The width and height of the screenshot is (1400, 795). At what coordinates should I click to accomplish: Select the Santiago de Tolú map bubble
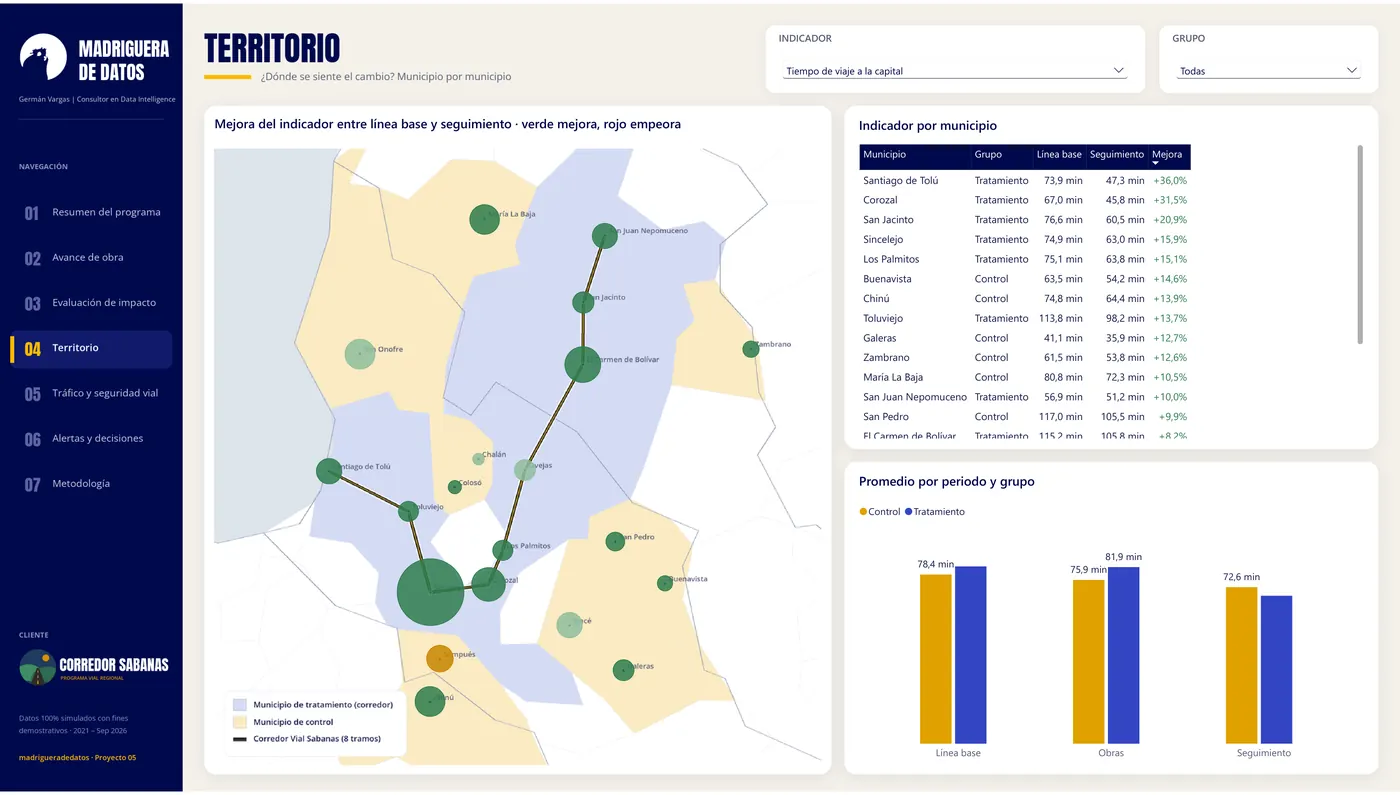(x=329, y=471)
